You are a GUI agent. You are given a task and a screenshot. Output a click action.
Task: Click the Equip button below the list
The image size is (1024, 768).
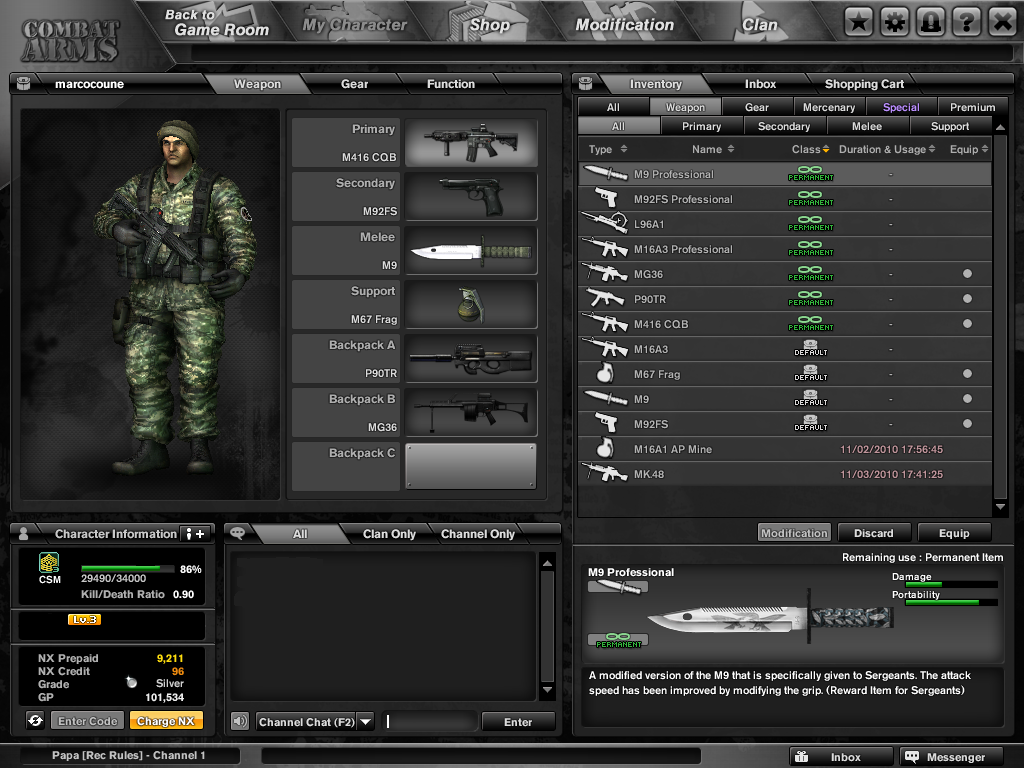pyautogui.click(x=953, y=533)
